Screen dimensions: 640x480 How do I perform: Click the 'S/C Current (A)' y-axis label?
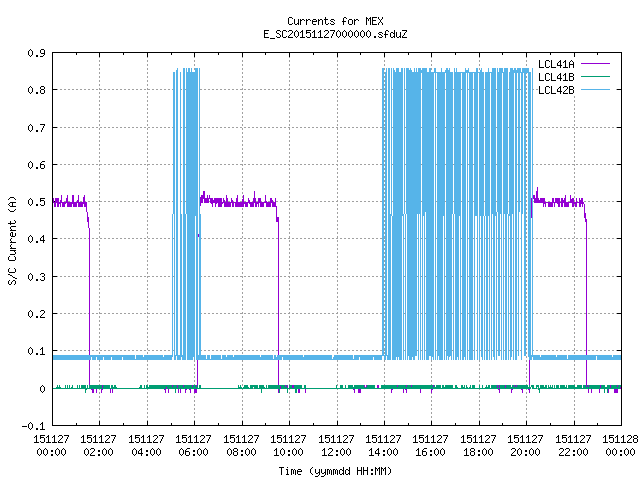click(x=12, y=241)
